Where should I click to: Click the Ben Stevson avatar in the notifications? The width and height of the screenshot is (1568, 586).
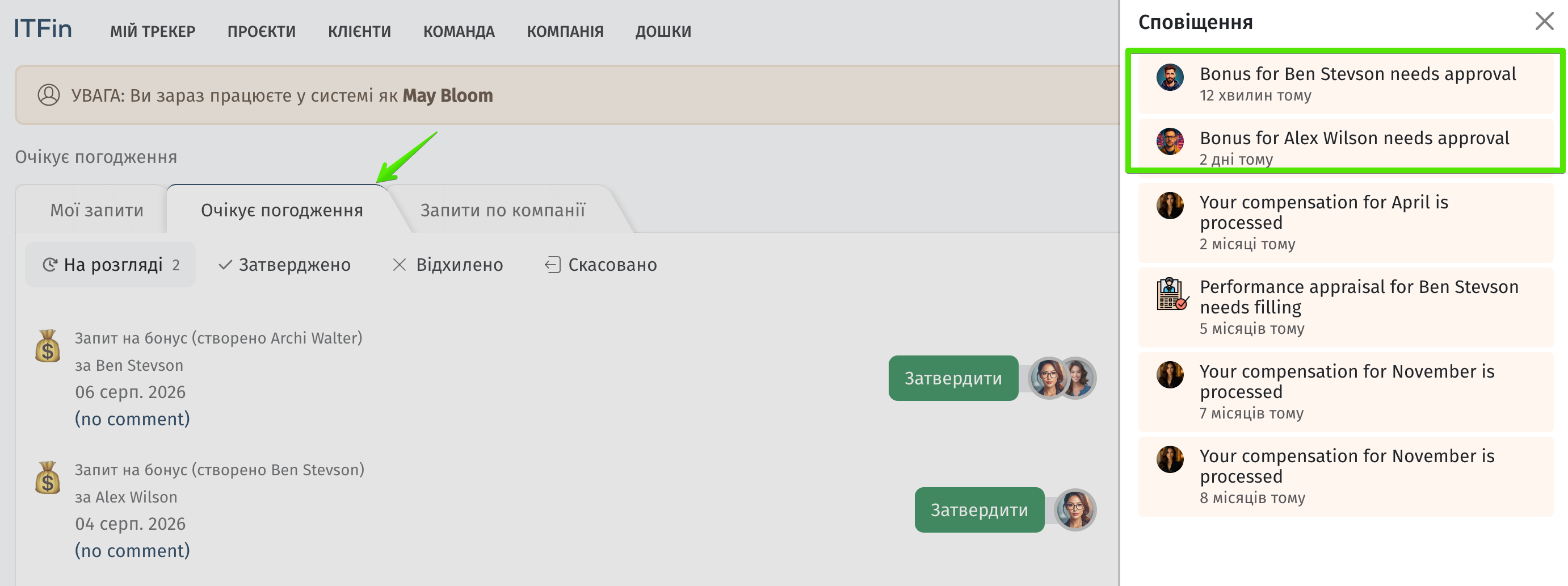point(1170,77)
